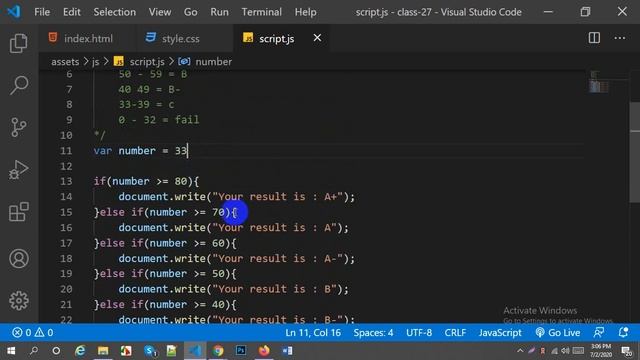This screenshot has width=640, height=360.
Task: Click the comment '33-39 = c'
Action: [146, 104]
